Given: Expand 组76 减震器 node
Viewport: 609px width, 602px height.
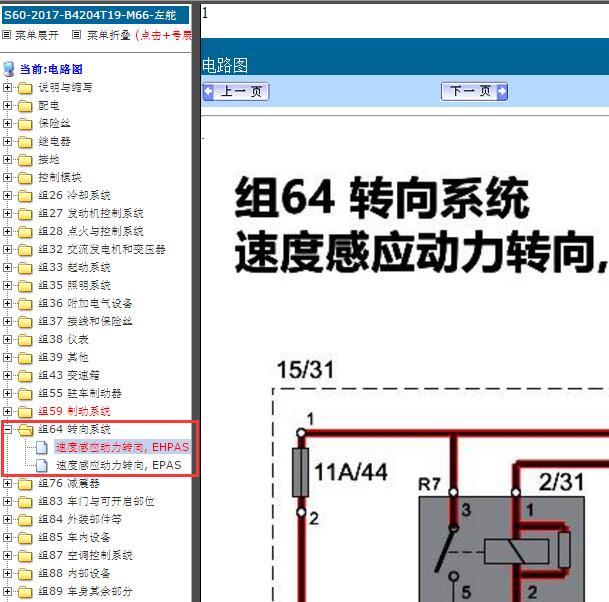Looking at the screenshot, I should point(7,483).
